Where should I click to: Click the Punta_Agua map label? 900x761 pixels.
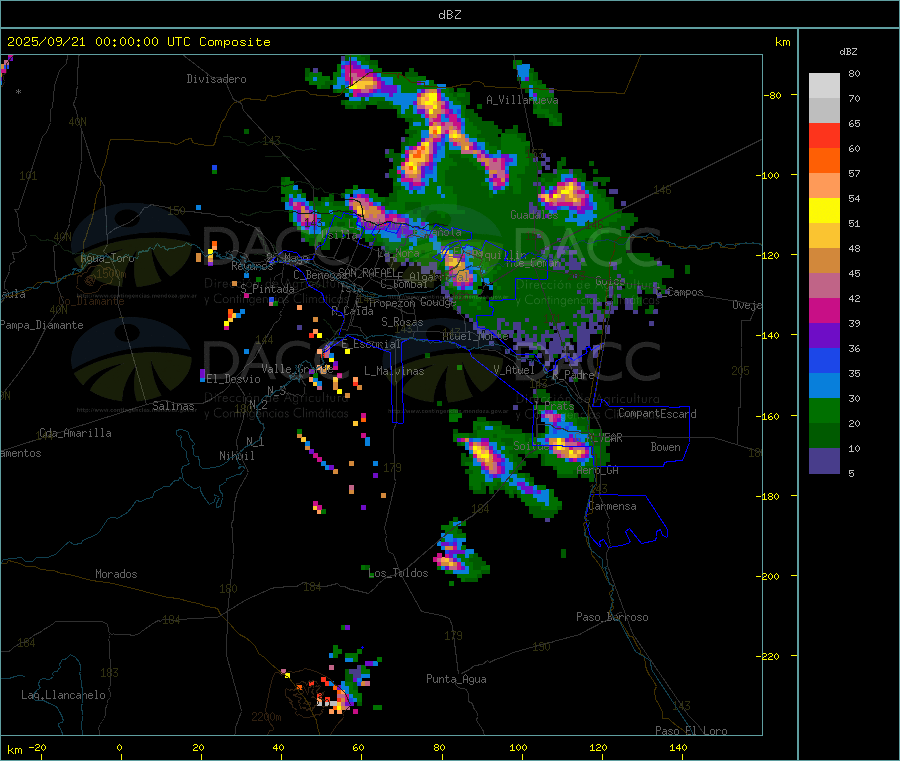tap(456, 679)
